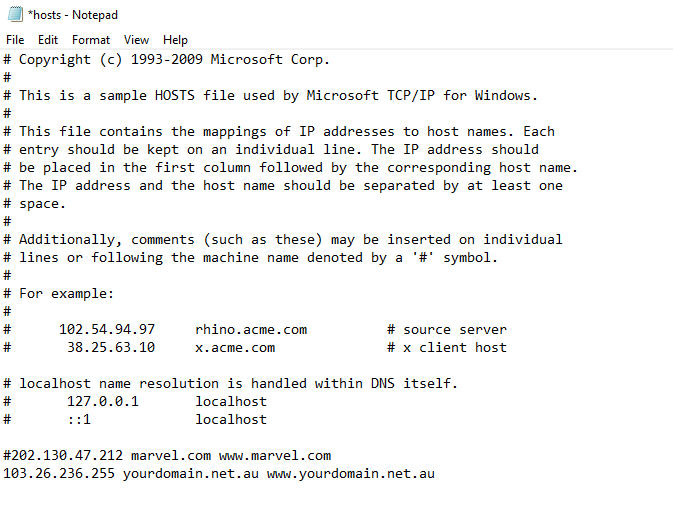
Task: Open the Help menu
Action: [175, 40]
